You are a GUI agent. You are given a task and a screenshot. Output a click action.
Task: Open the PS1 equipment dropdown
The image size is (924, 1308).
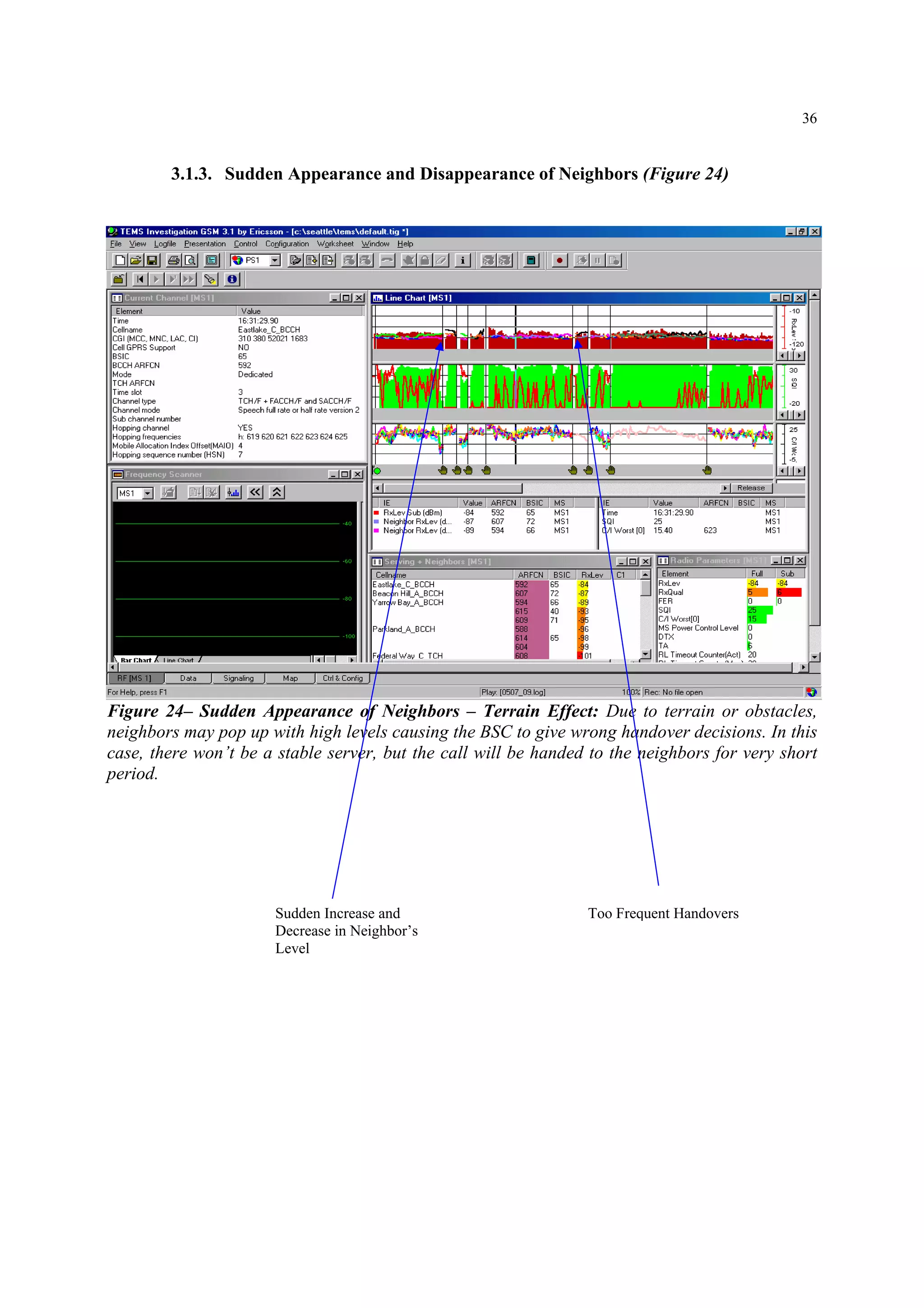(x=275, y=260)
